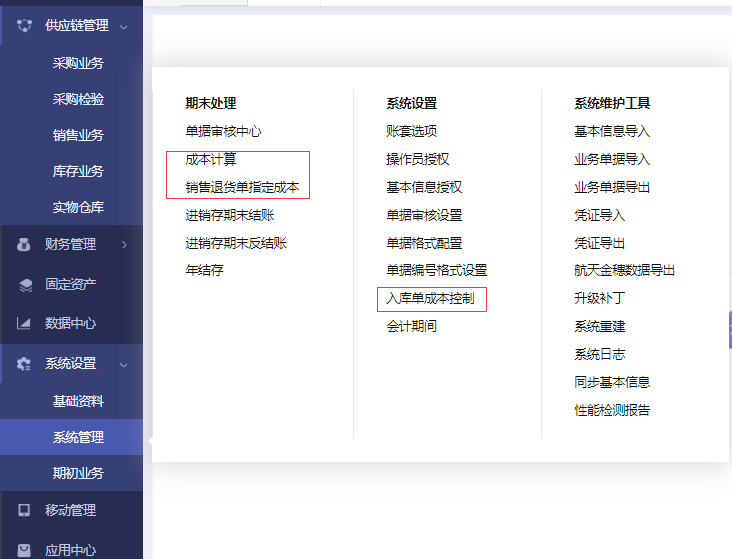Screen dimensions: 732x559
Task: Open 单据编号格式设置 link
Action: pos(436,270)
